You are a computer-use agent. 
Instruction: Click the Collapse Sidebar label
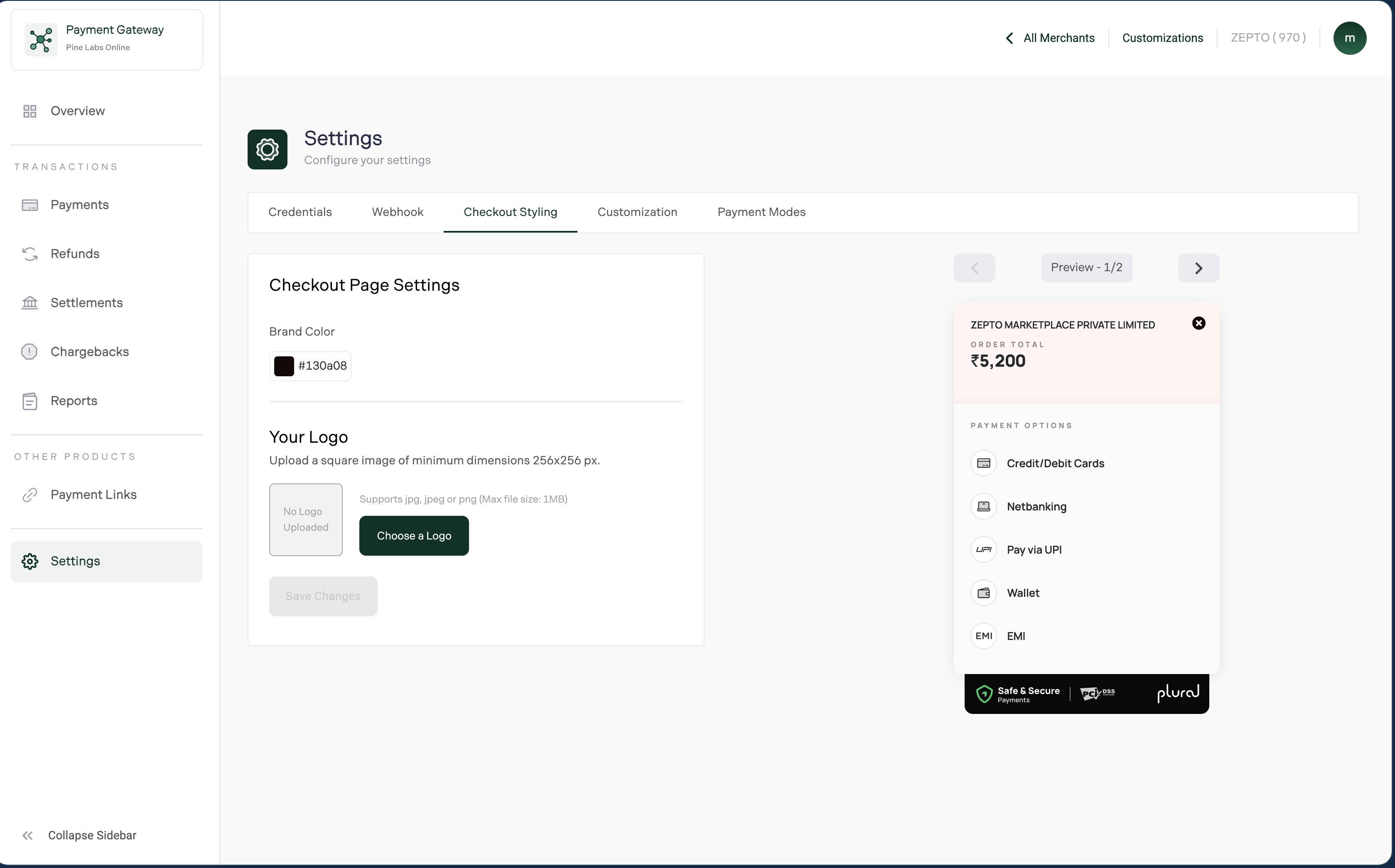92,835
